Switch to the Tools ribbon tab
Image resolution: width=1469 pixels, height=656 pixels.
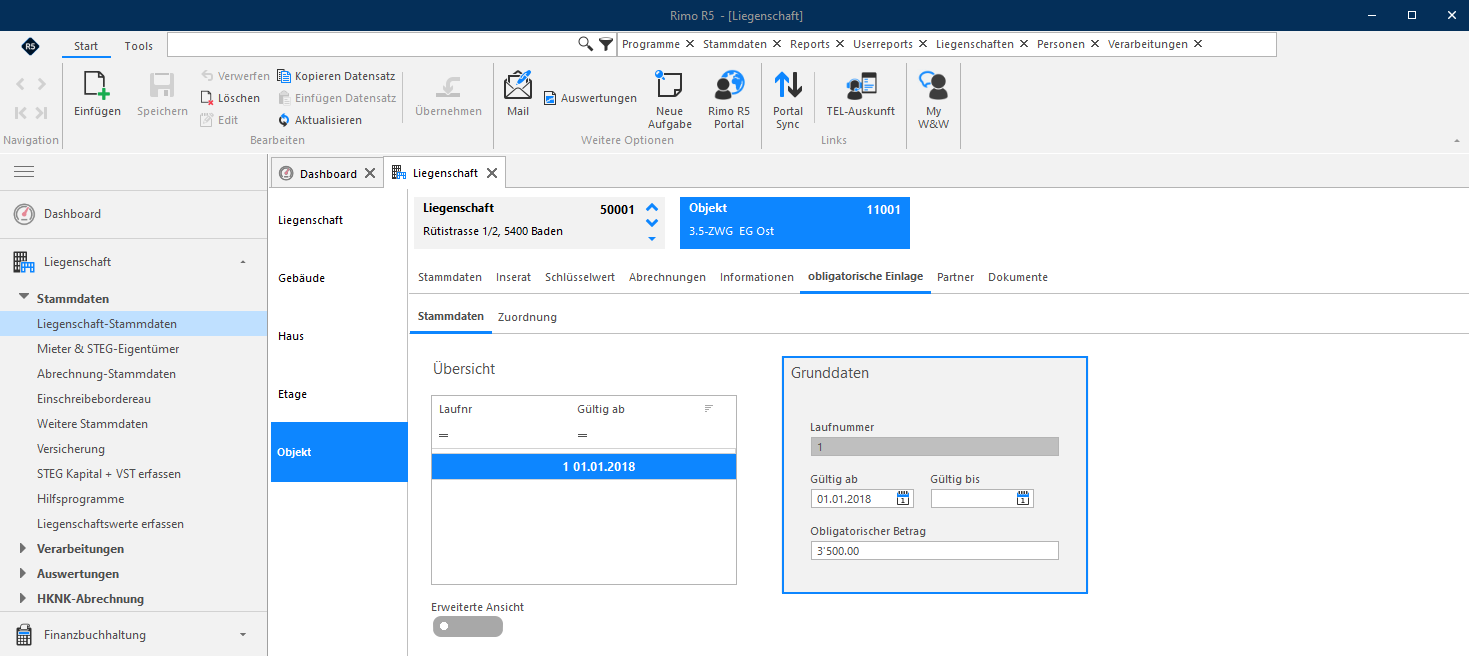tap(139, 46)
